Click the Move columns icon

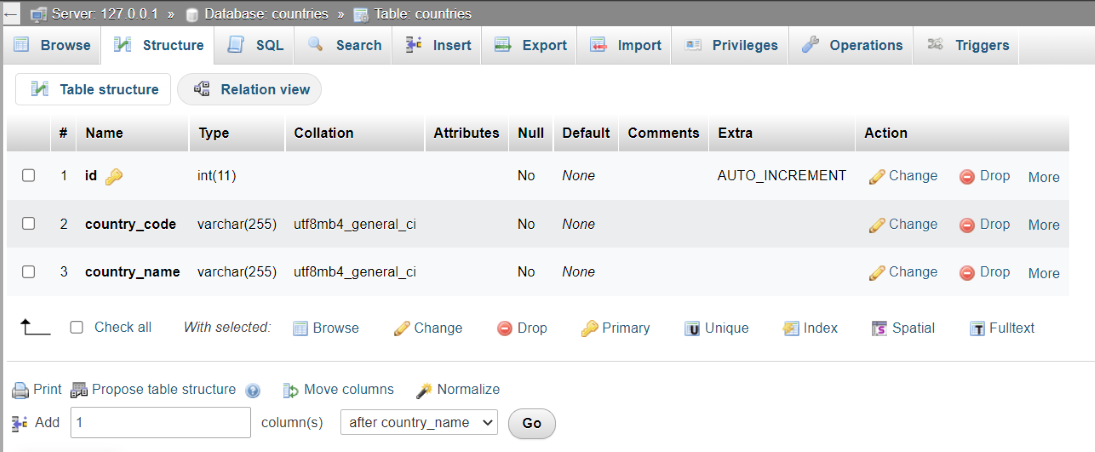click(291, 390)
